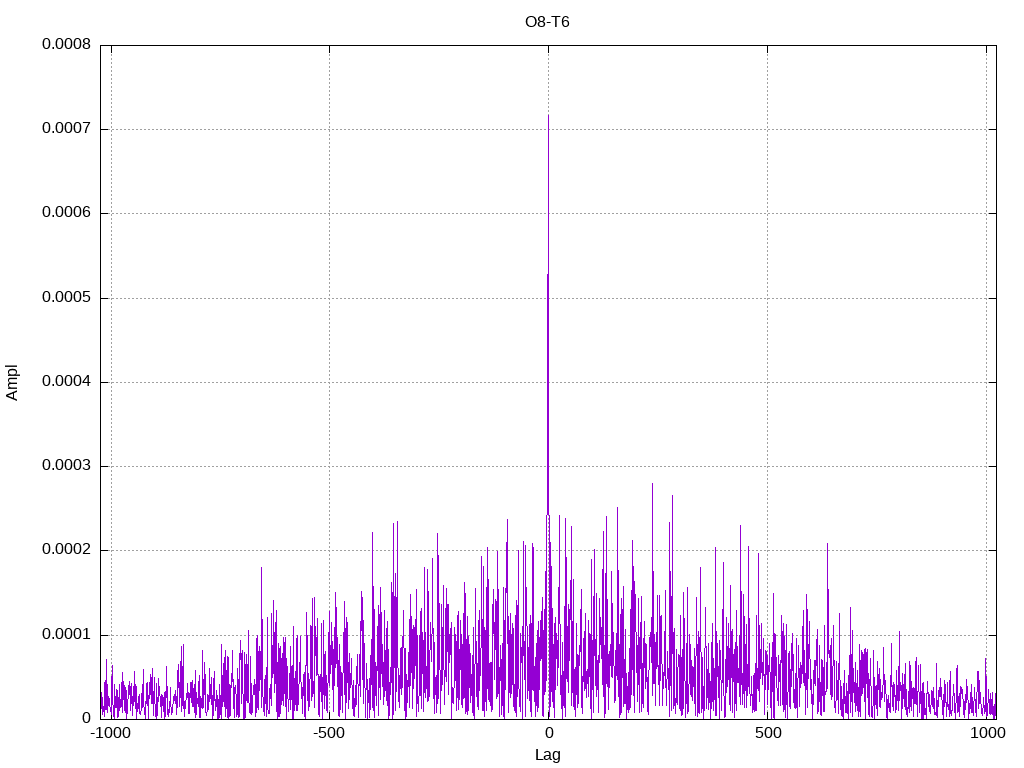Screen dimensions: 1024x768
Task: Click the Lag x-axis label
Action: pos(548,755)
